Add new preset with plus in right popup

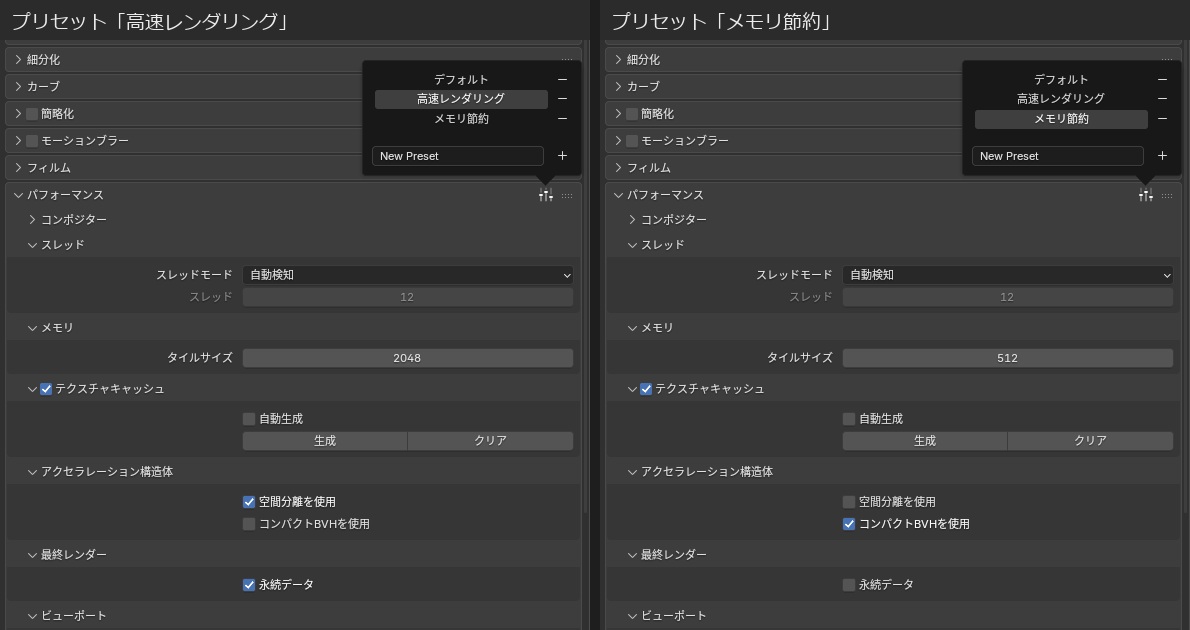point(1163,156)
